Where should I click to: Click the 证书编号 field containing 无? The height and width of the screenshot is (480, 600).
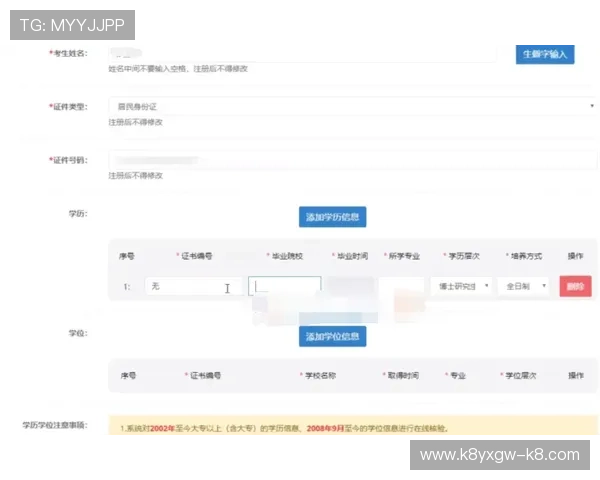tap(194, 286)
